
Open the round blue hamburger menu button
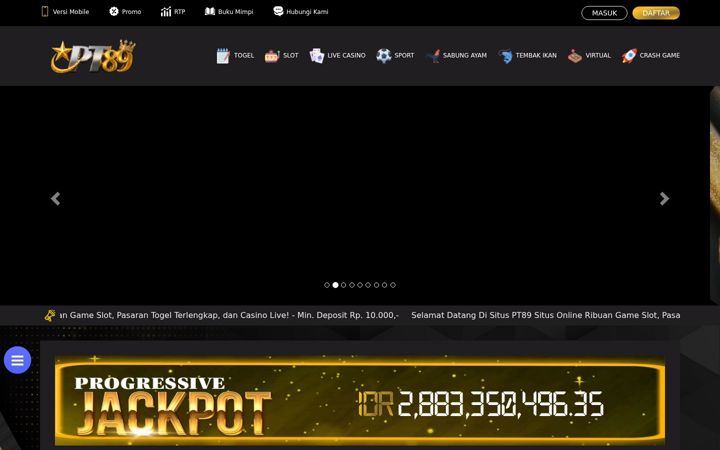tap(17, 360)
